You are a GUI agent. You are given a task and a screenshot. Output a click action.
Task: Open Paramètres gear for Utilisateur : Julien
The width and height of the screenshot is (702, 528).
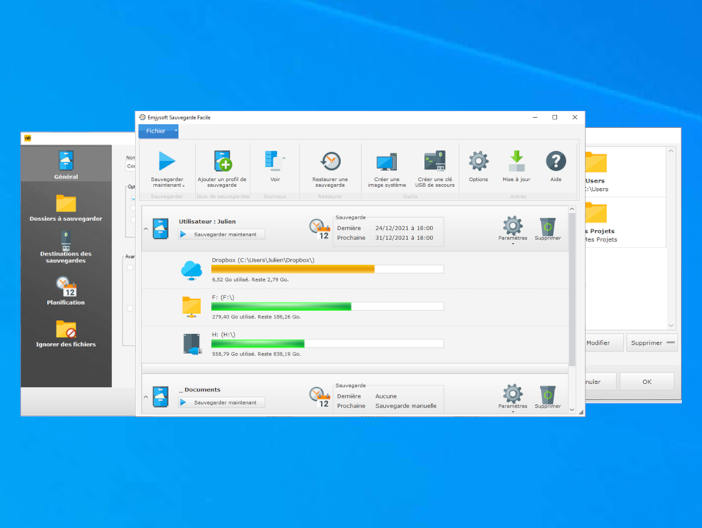pyautogui.click(x=513, y=226)
